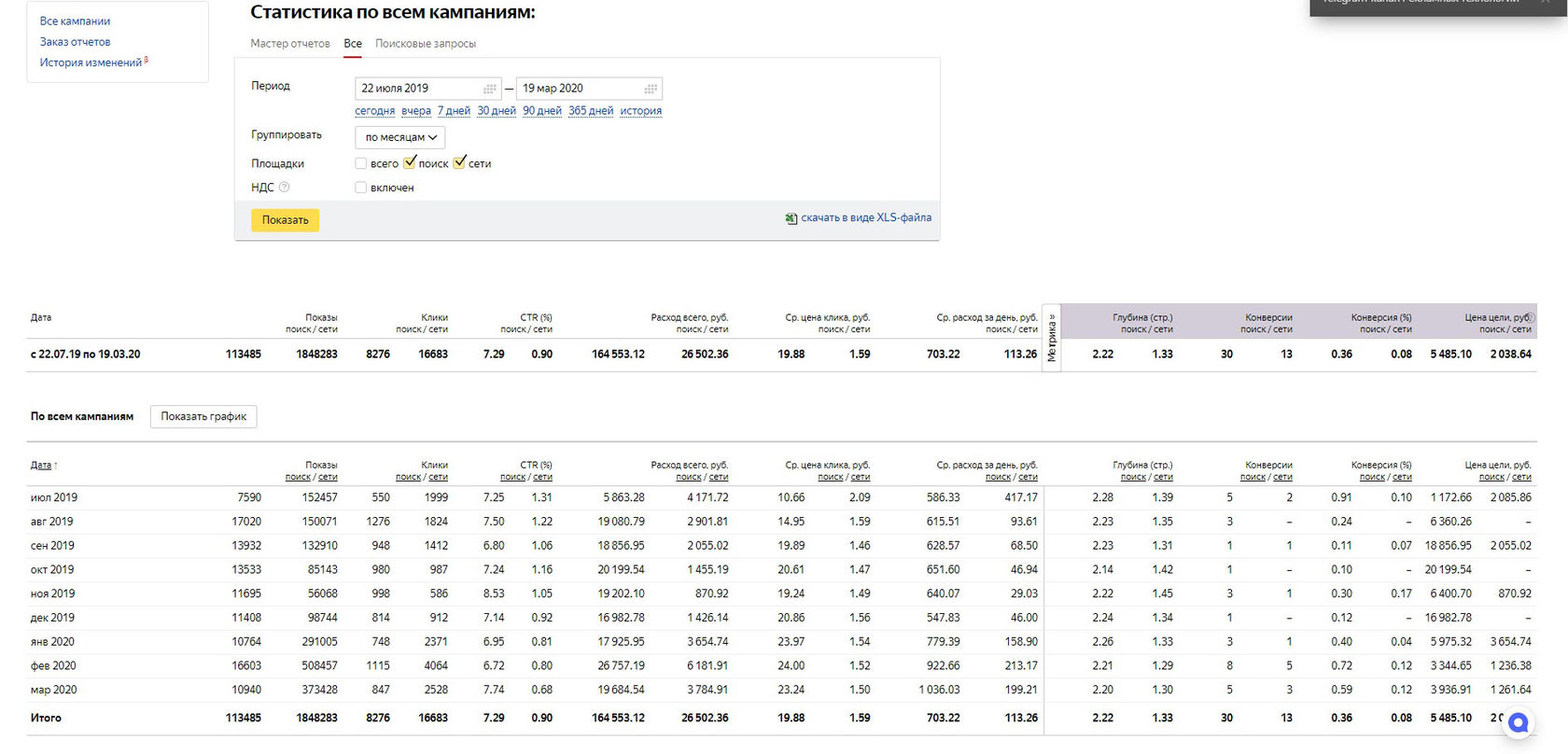Switch to the 'Мастер отчетов' tab
Image resolution: width=1568 pixels, height=754 pixels.
click(x=290, y=44)
